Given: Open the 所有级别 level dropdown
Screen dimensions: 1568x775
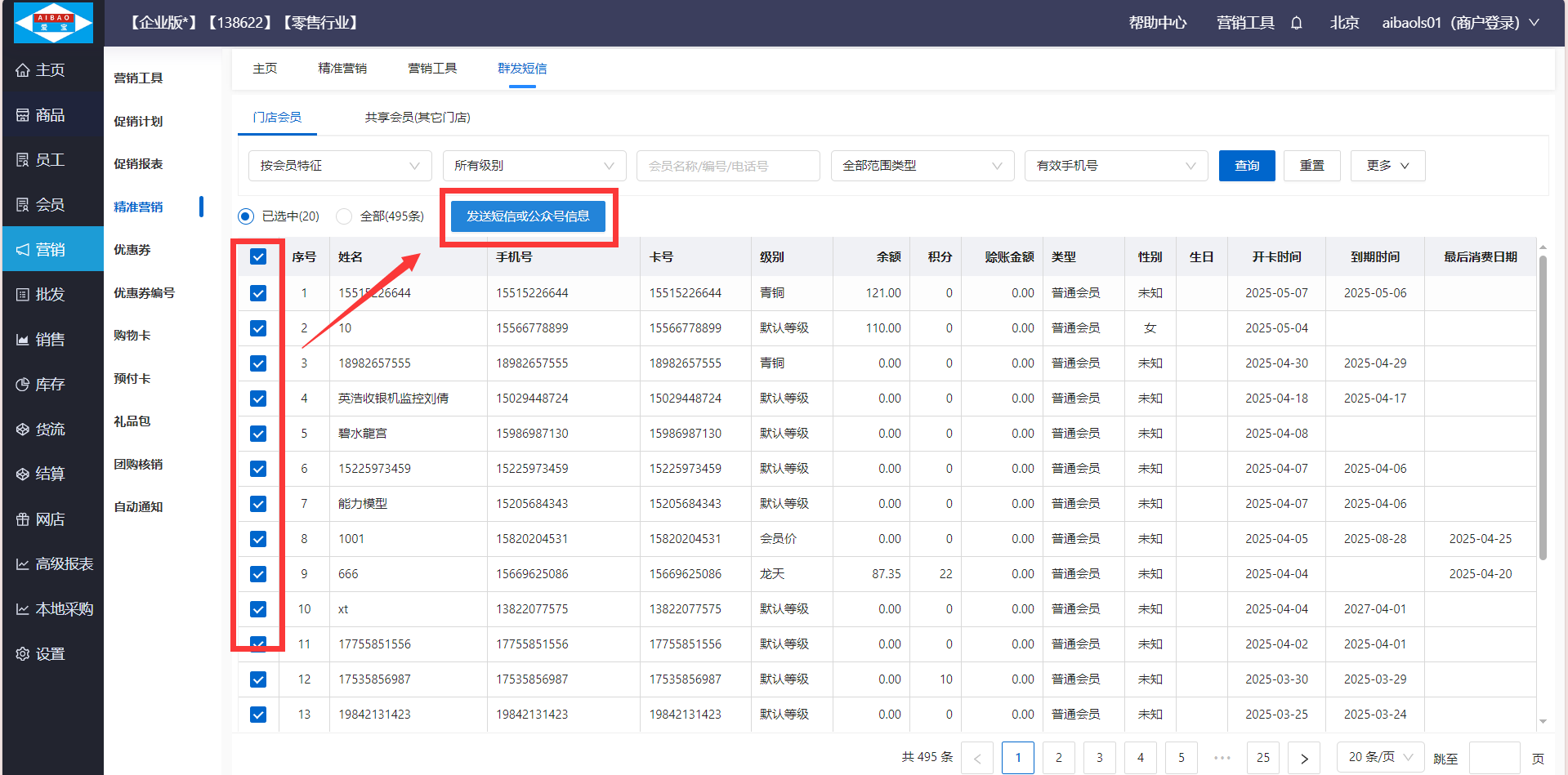Looking at the screenshot, I should coord(534,166).
